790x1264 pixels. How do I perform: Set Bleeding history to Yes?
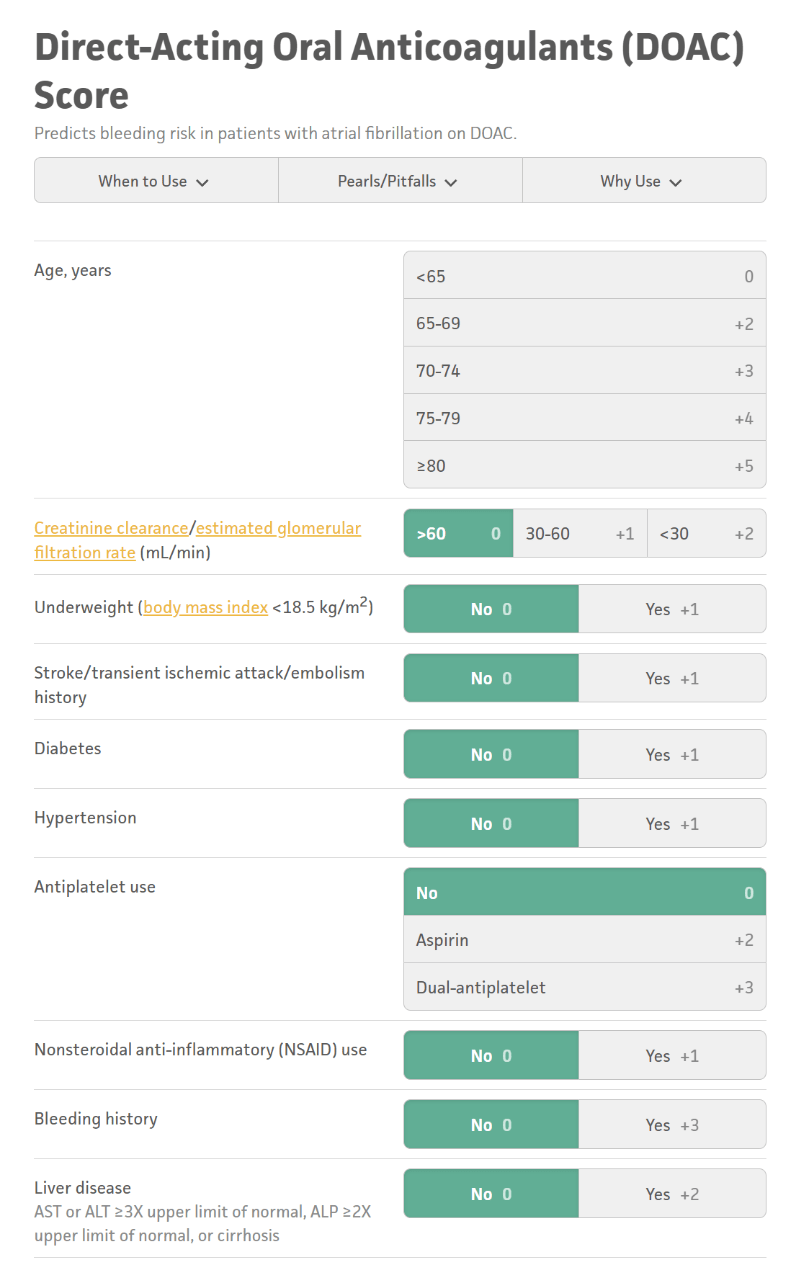(x=672, y=1124)
